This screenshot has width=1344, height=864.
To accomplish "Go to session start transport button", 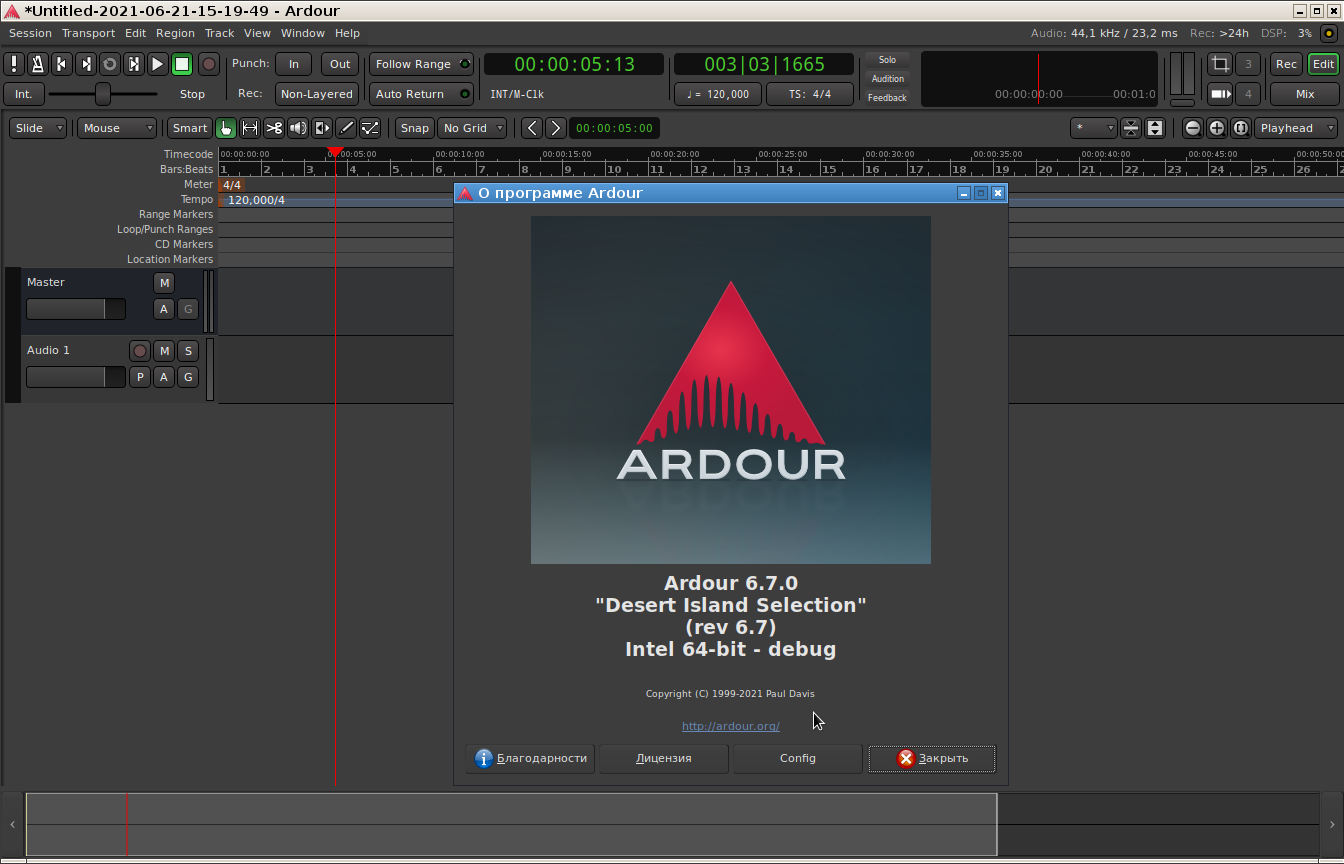I will [62, 64].
